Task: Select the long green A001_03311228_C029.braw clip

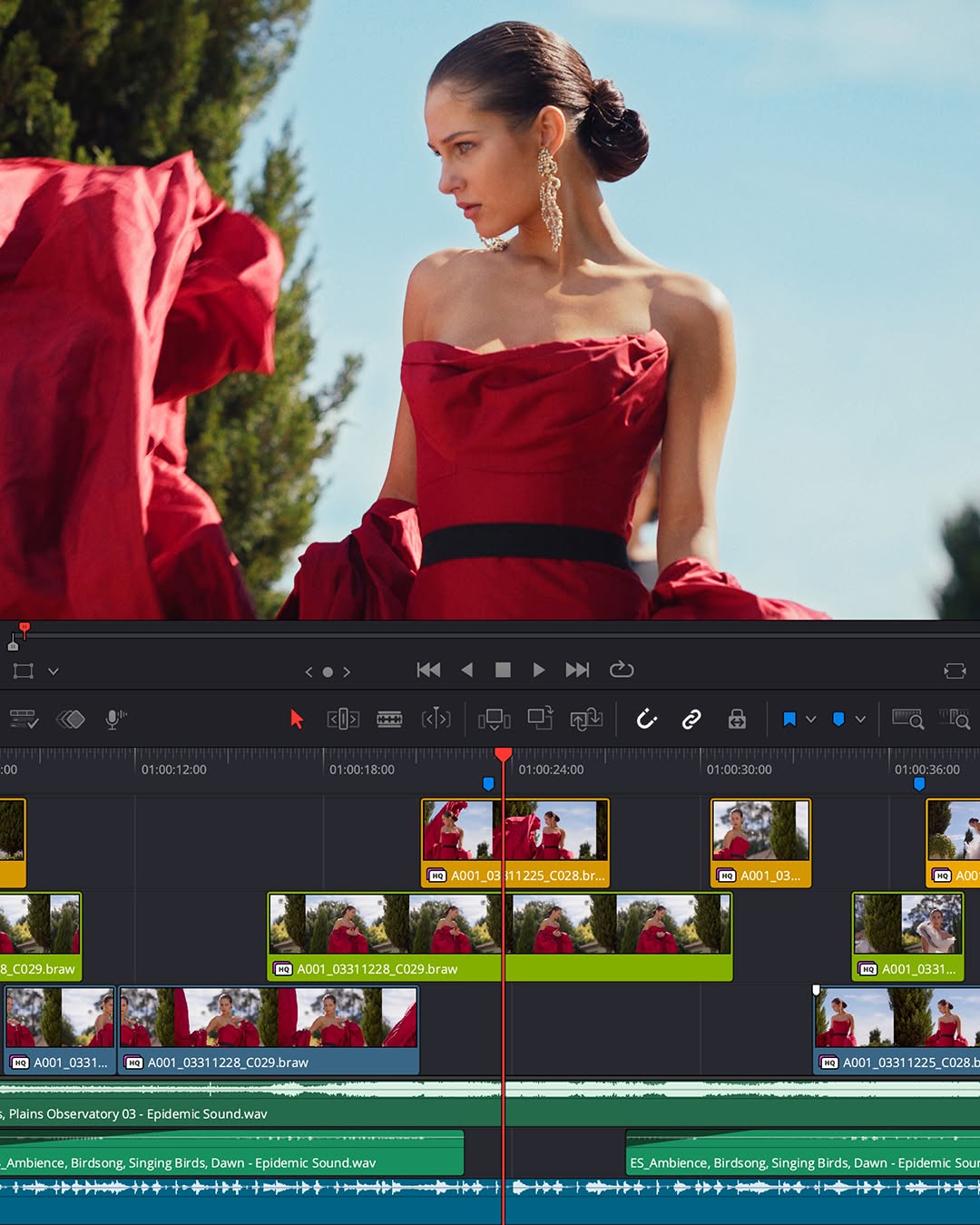Action: click(500, 936)
